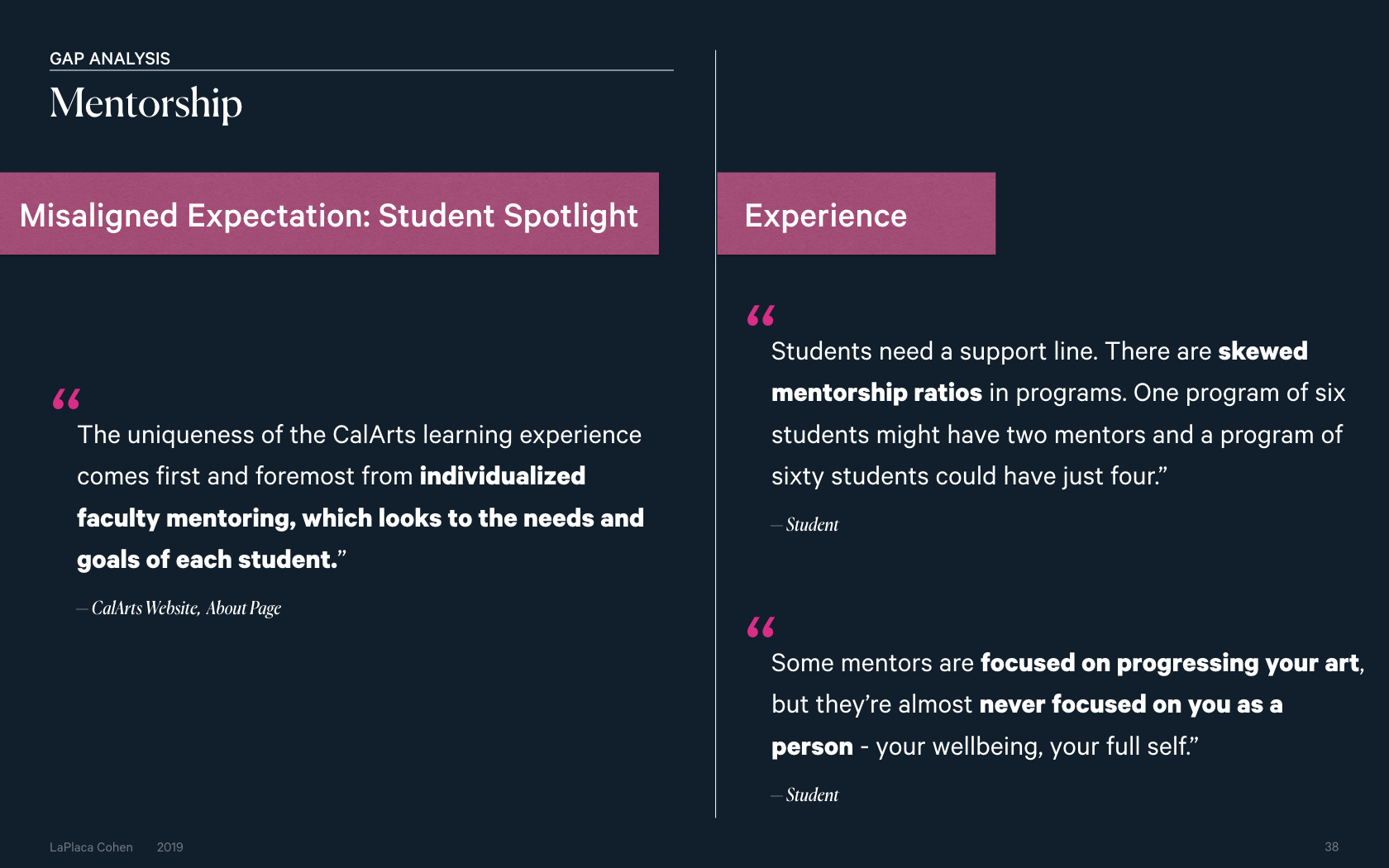Select the 'Misaligned Expectation: Student Spotlight' banner
Screen dimensions: 1389x868
(329, 213)
